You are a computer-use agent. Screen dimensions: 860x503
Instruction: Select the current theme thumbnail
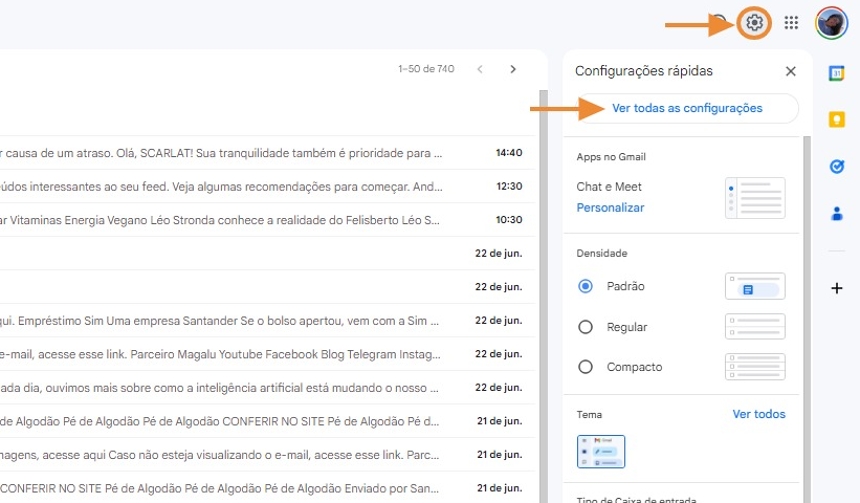tap(601, 451)
